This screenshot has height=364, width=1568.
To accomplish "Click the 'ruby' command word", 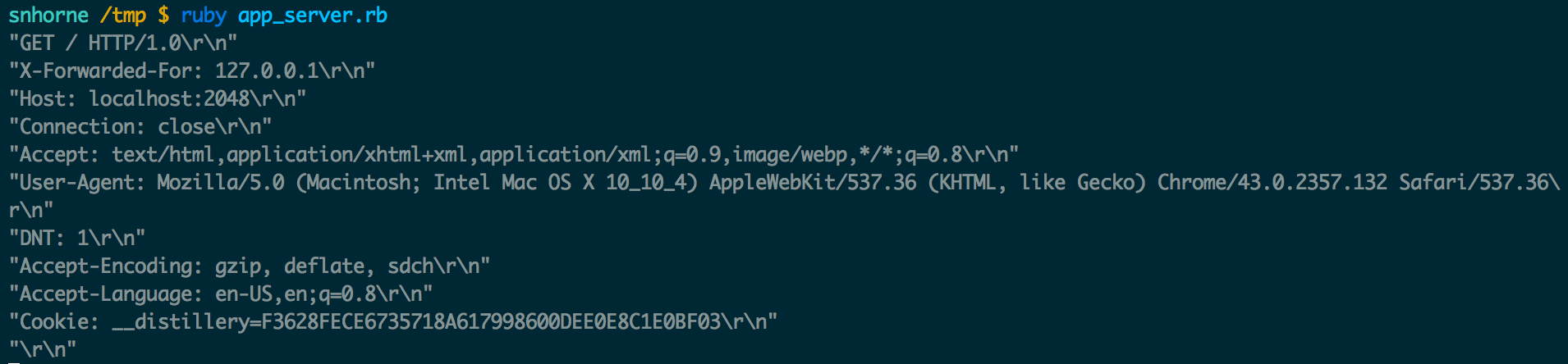I will click(x=204, y=16).
